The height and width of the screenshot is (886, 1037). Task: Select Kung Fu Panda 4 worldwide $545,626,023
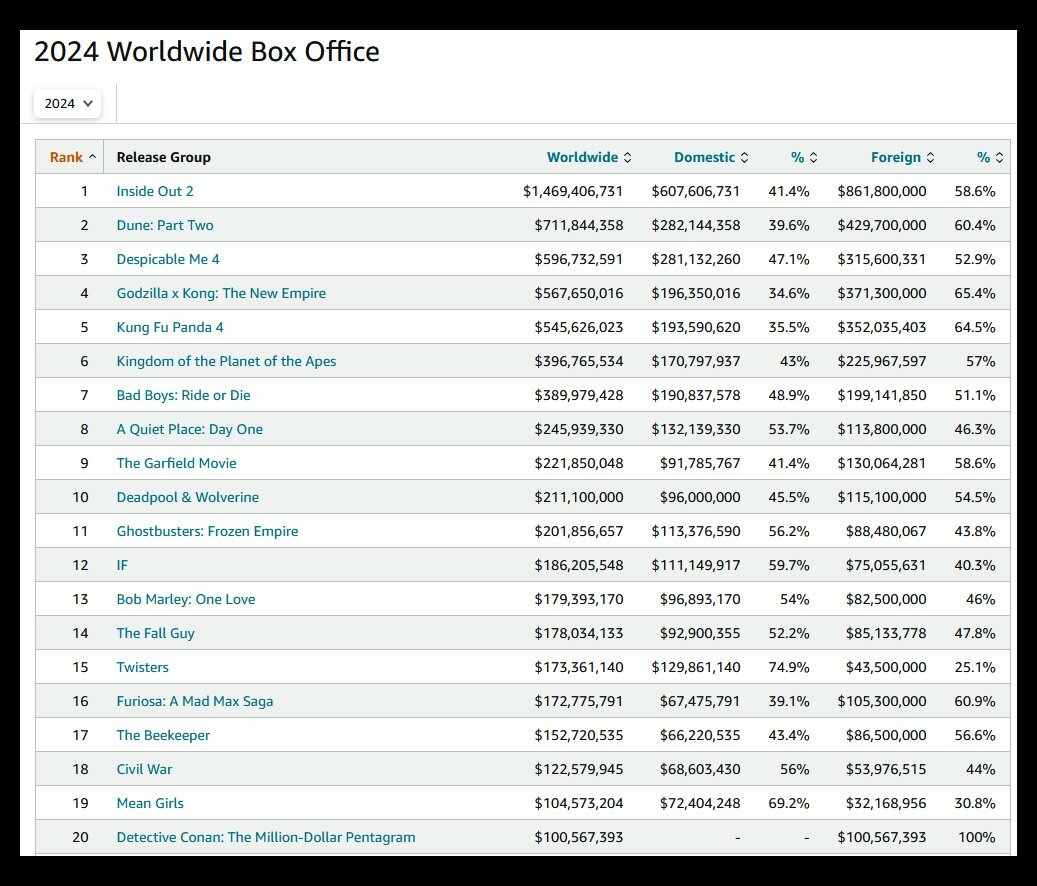(x=579, y=327)
